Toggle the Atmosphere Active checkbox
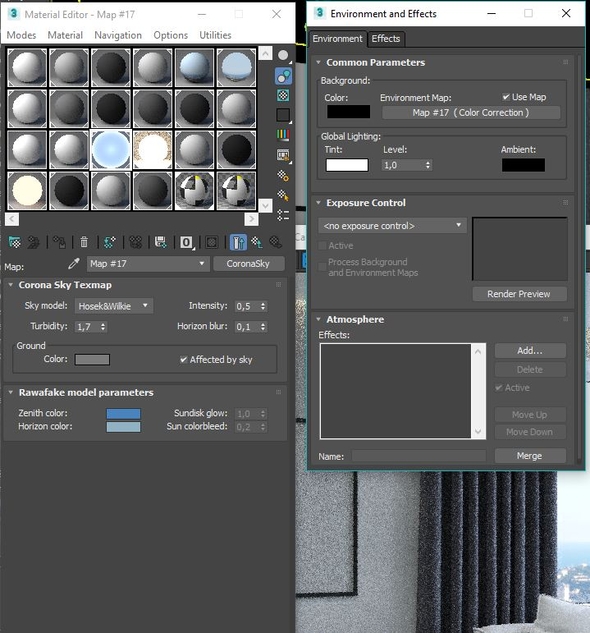Screen dimensions: 590x633 pyautogui.click(x=499, y=388)
